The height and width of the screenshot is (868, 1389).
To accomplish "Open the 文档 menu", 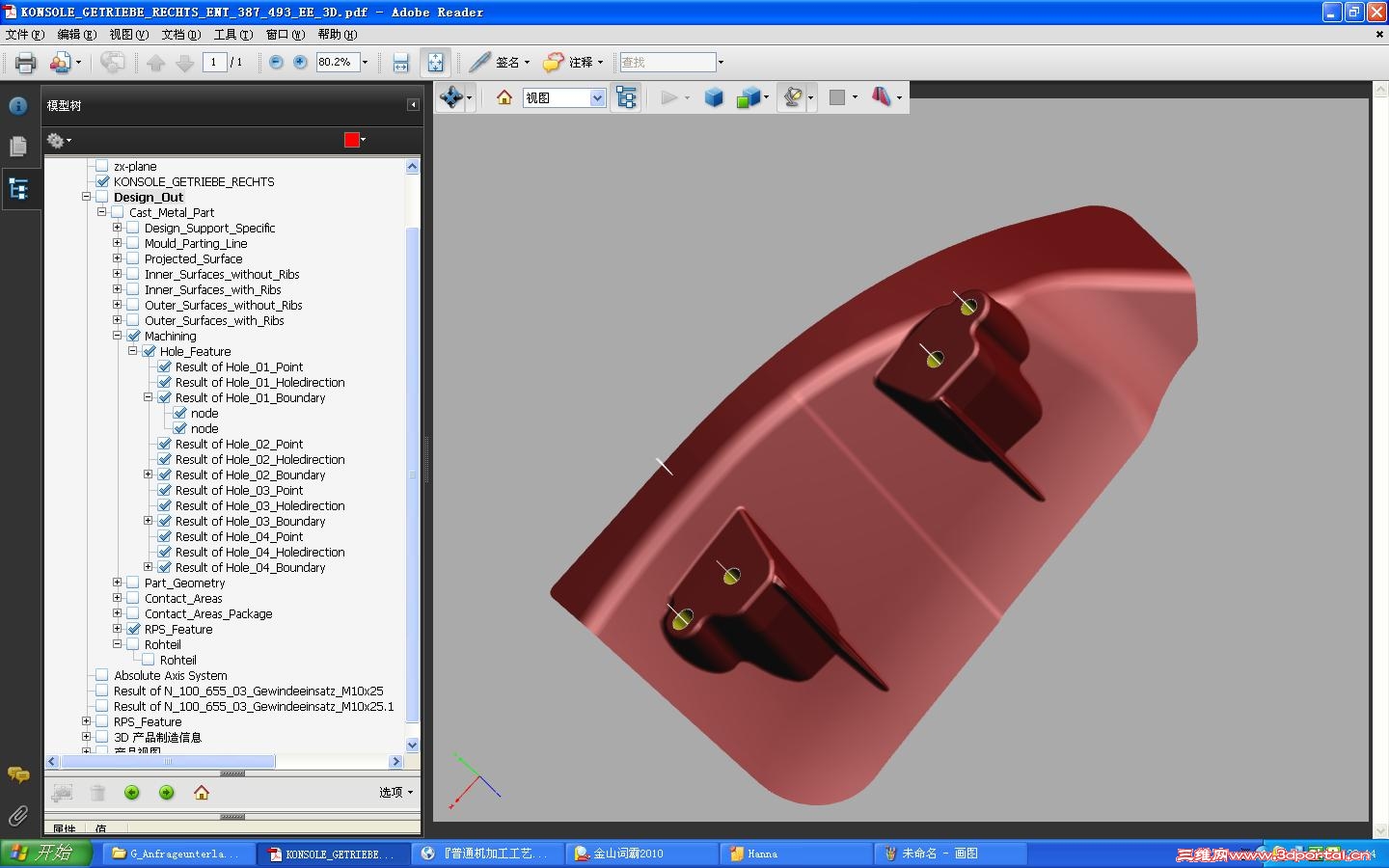I will click(x=180, y=35).
